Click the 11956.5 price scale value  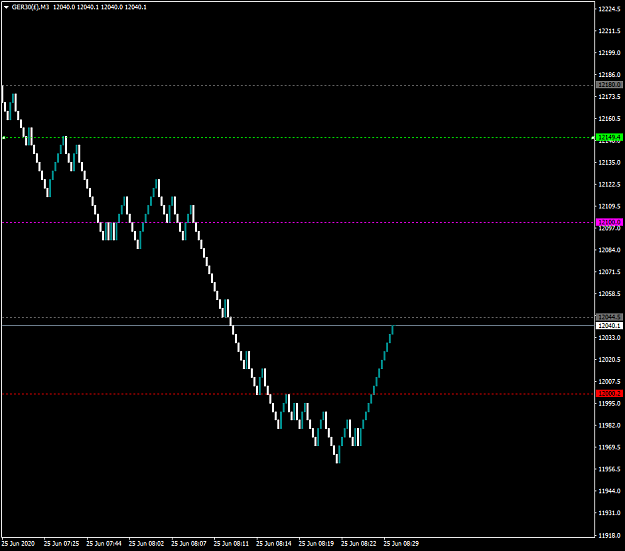(x=609, y=469)
